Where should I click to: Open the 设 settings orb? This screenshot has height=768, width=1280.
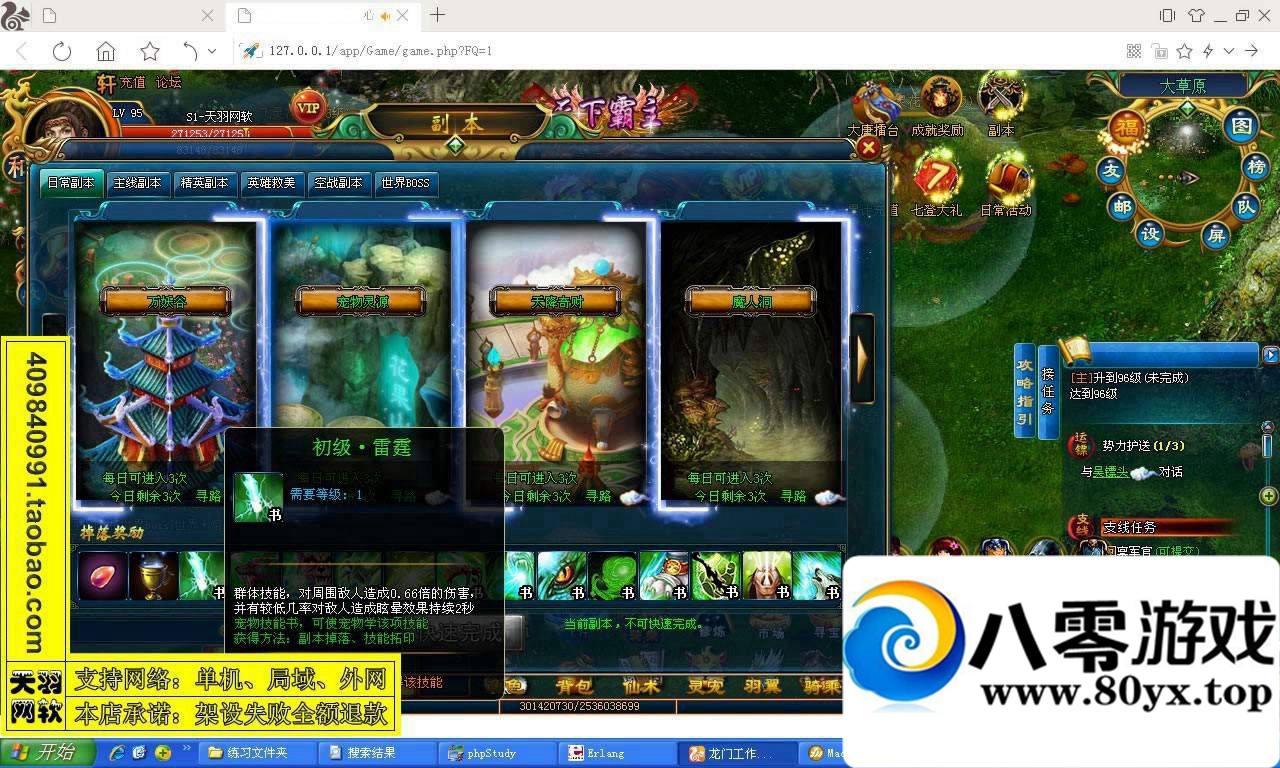(1150, 234)
